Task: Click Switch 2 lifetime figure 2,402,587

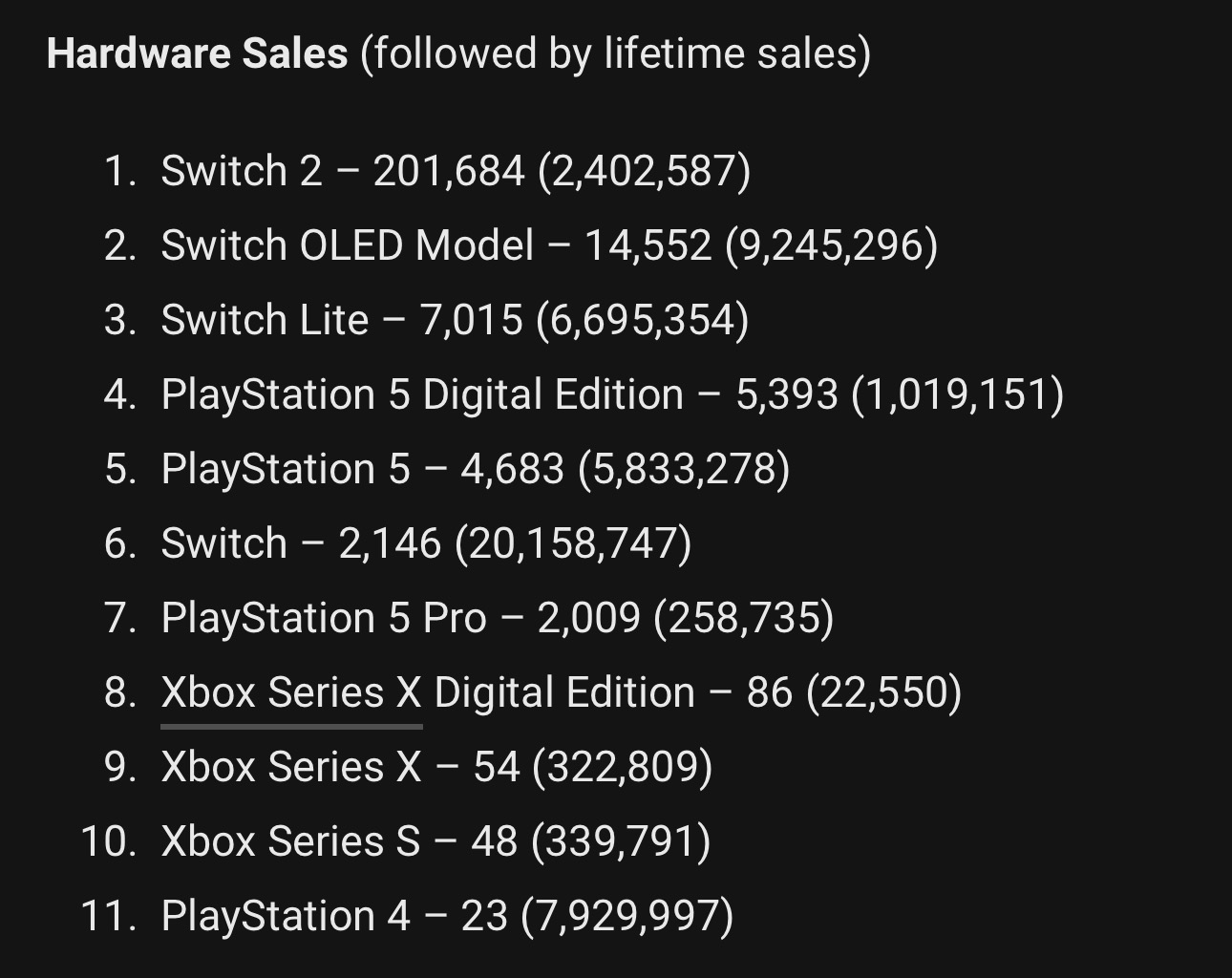Action: click(644, 172)
